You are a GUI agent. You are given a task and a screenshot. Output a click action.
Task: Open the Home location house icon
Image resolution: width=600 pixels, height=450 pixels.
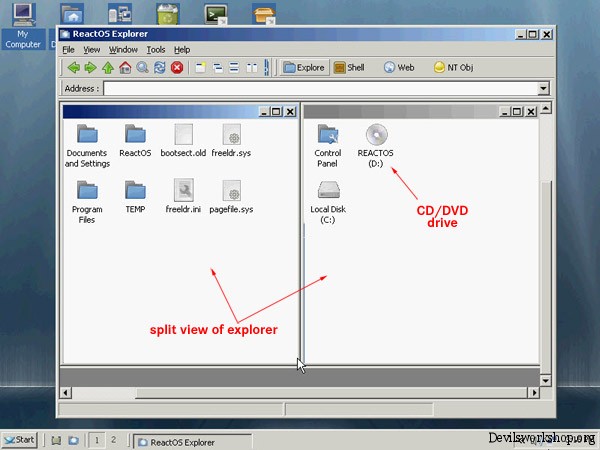pyautogui.click(x=125, y=68)
